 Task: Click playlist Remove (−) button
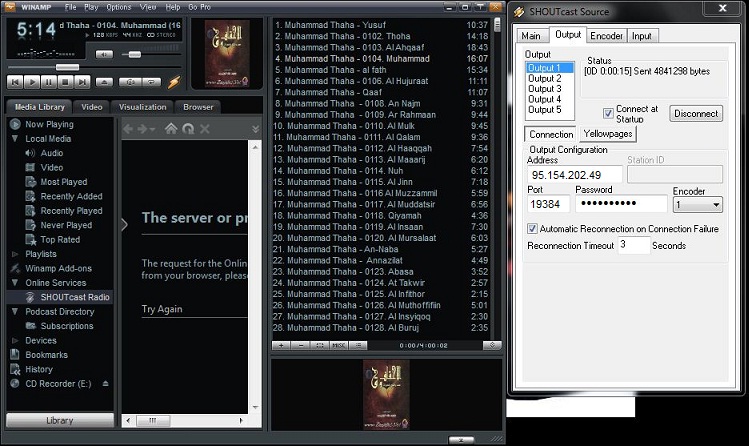pyautogui.click(x=300, y=345)
